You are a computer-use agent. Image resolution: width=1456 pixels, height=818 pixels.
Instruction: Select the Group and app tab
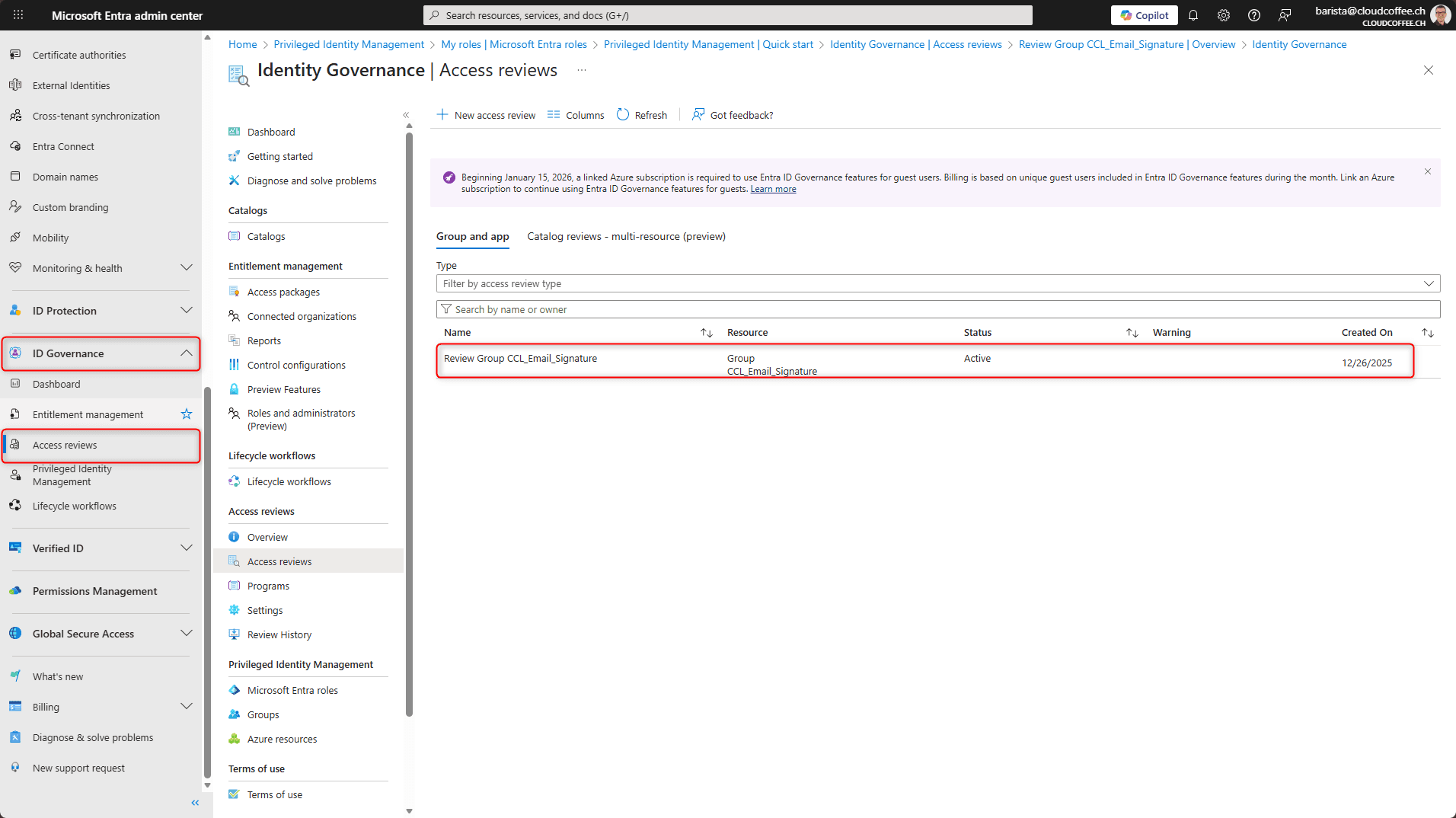click(x=472, y=236)
